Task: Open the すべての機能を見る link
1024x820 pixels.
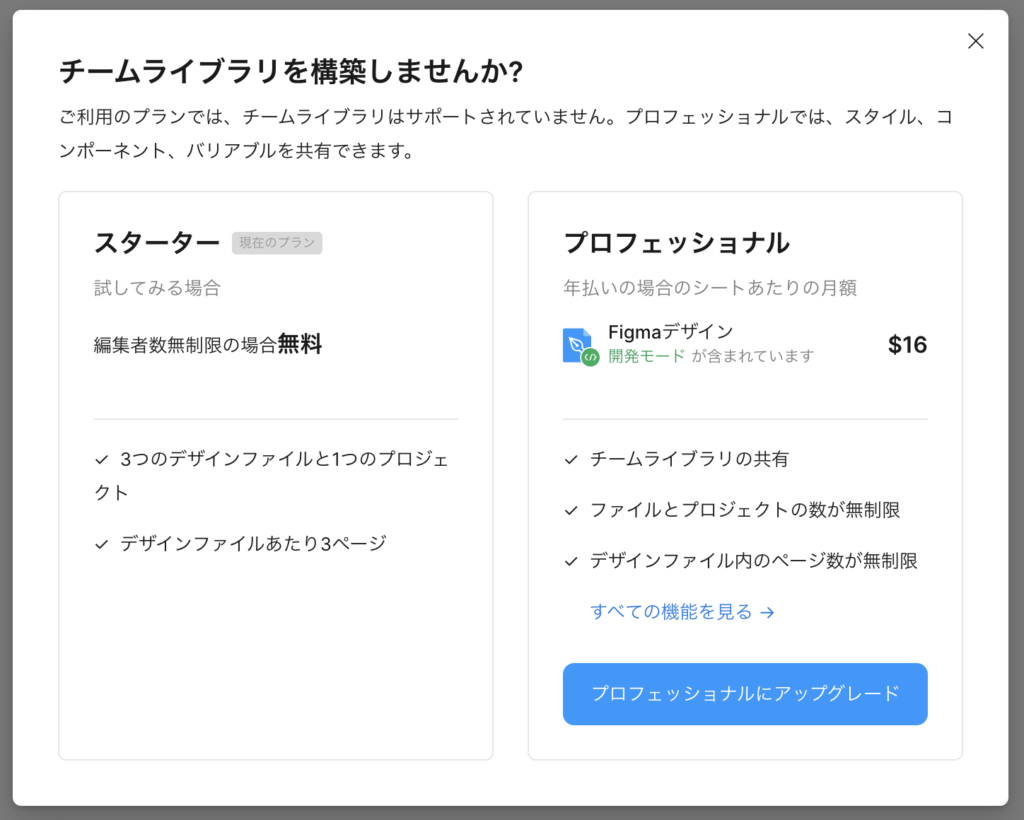Action: pyautogui.click(x=671, y=612)
